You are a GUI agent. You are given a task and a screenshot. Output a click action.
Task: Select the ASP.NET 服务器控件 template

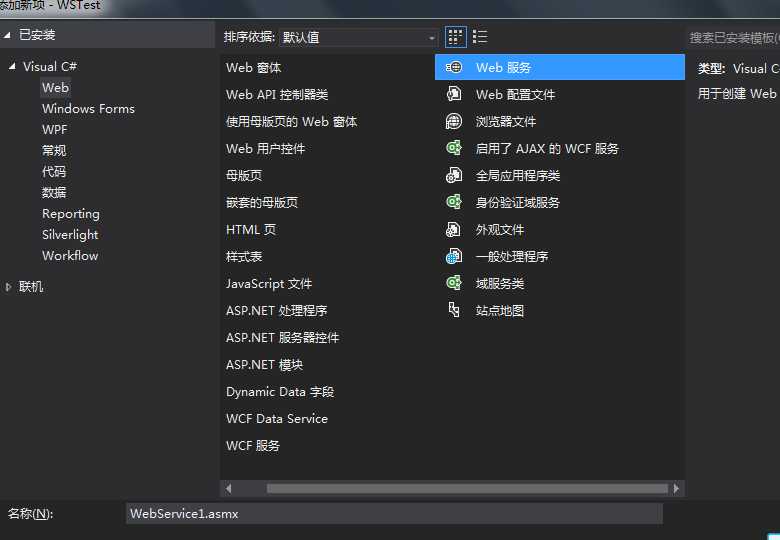[283, 338]
